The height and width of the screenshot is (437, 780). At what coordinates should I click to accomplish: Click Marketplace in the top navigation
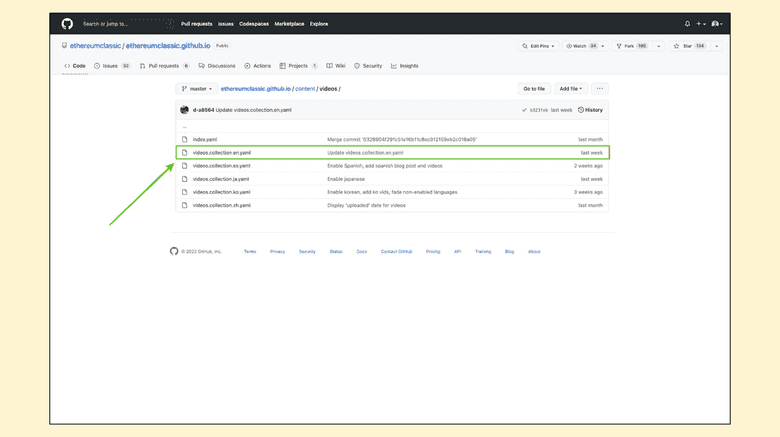289,24
